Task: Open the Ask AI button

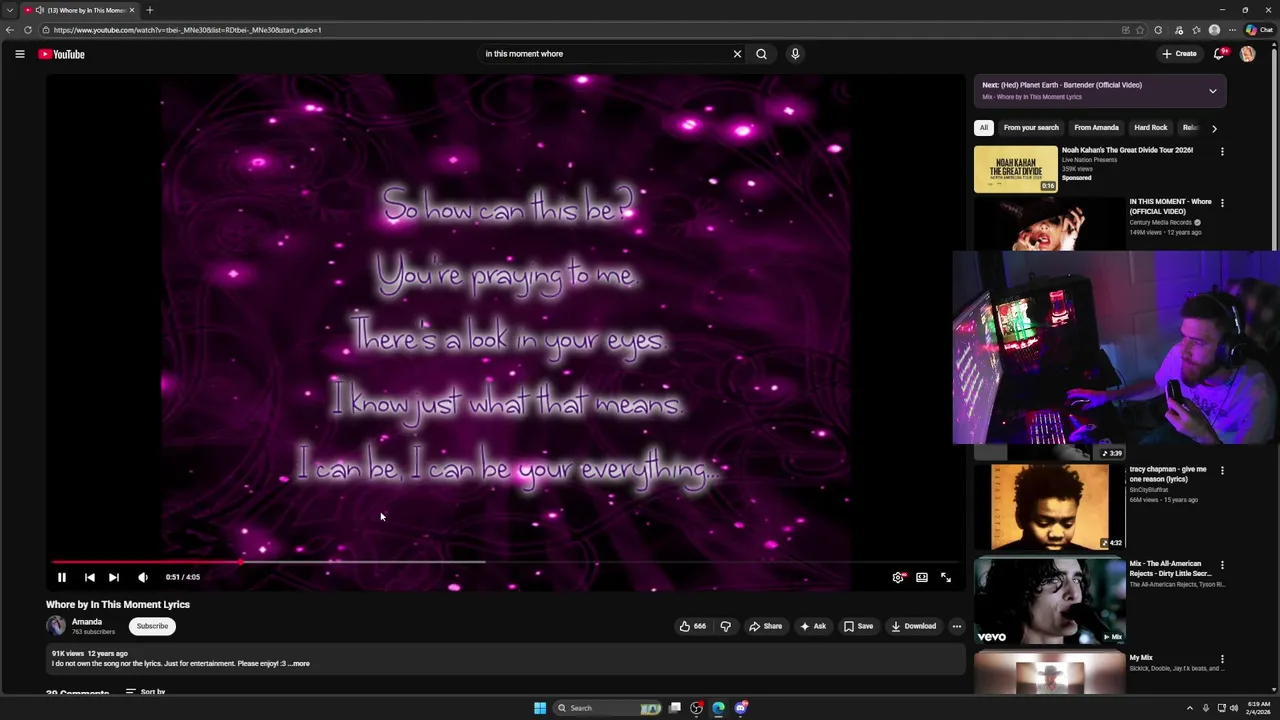Action: click(x=813, y=626)
